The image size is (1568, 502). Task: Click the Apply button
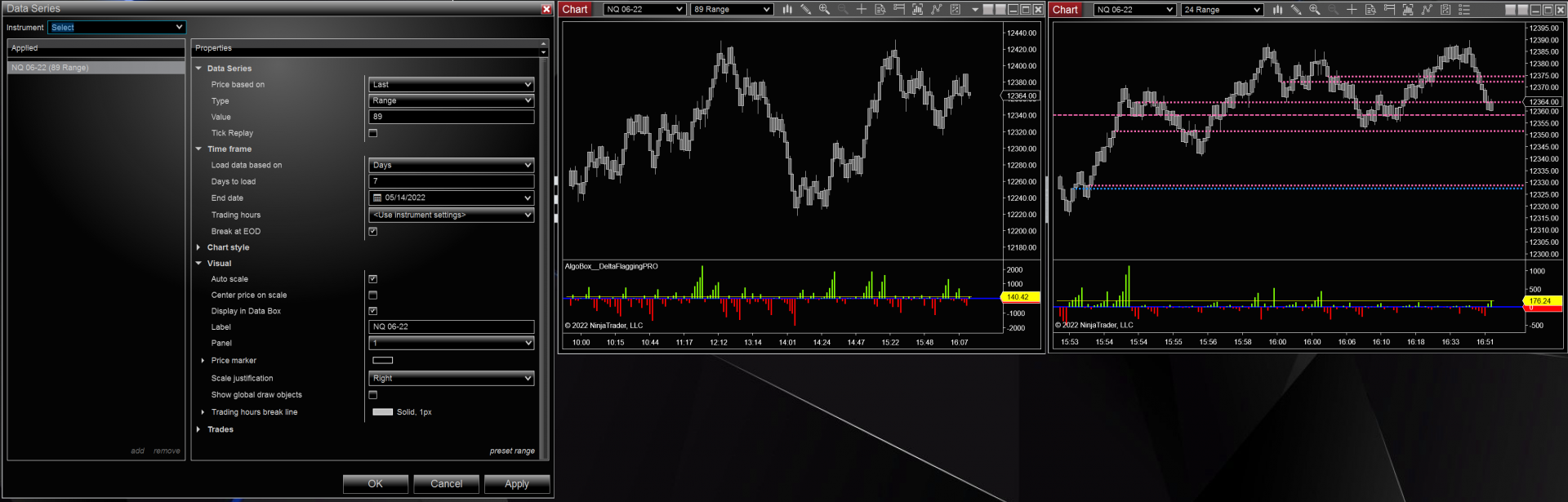coord(517,484)
